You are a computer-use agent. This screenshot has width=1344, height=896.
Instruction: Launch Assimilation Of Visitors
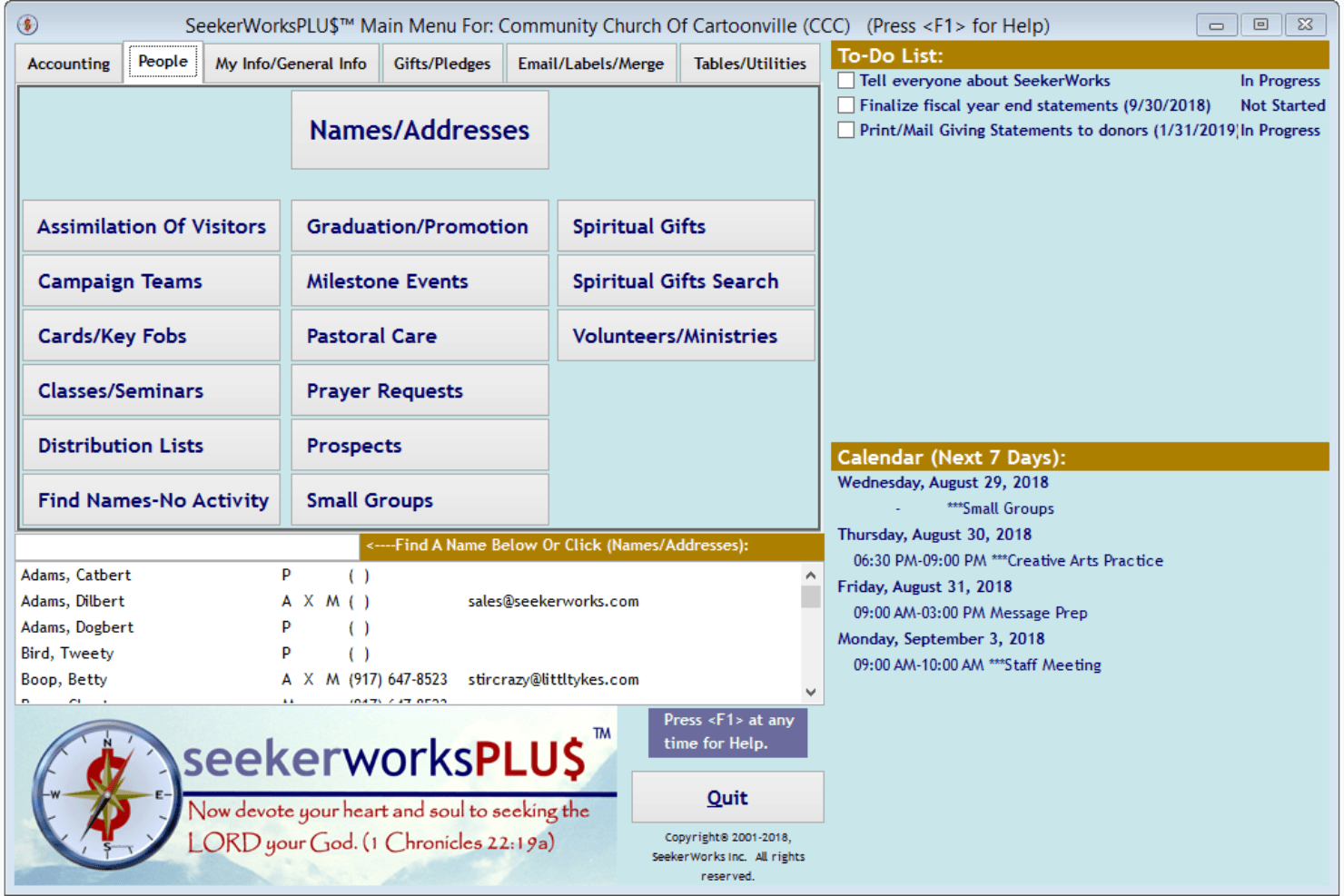(x=152, y=226)
